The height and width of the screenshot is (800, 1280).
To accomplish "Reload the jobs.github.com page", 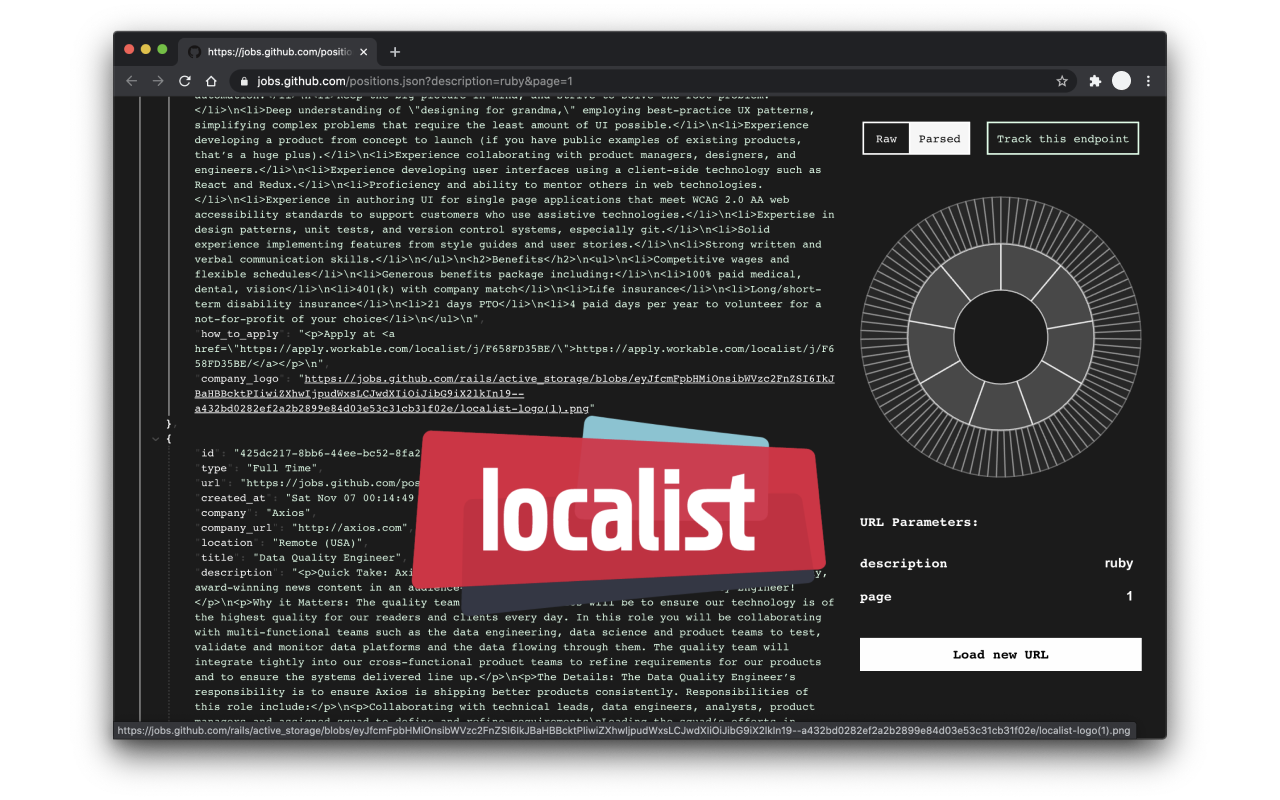I will (x=185, y=81).
